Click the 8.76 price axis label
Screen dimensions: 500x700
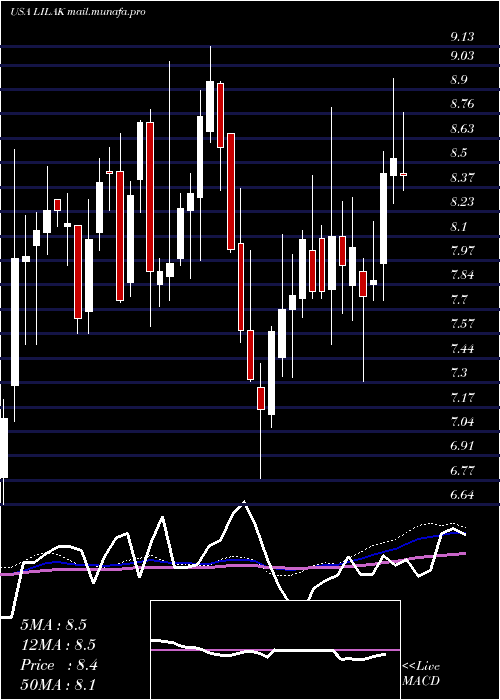pyautogui.click(x=462, y=104)
